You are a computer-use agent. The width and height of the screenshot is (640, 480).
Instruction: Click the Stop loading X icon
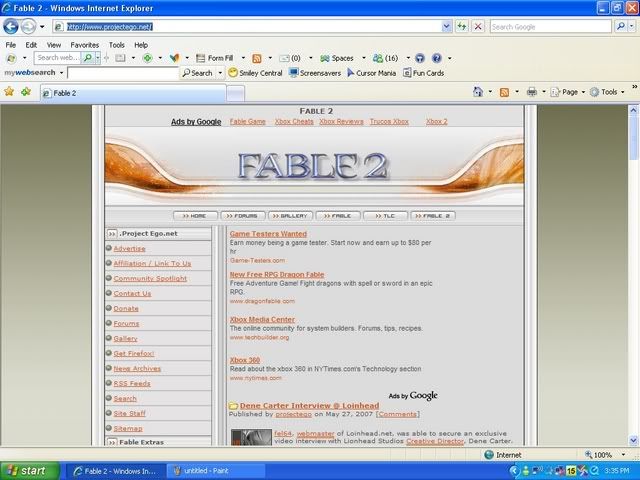pos(478,27)
